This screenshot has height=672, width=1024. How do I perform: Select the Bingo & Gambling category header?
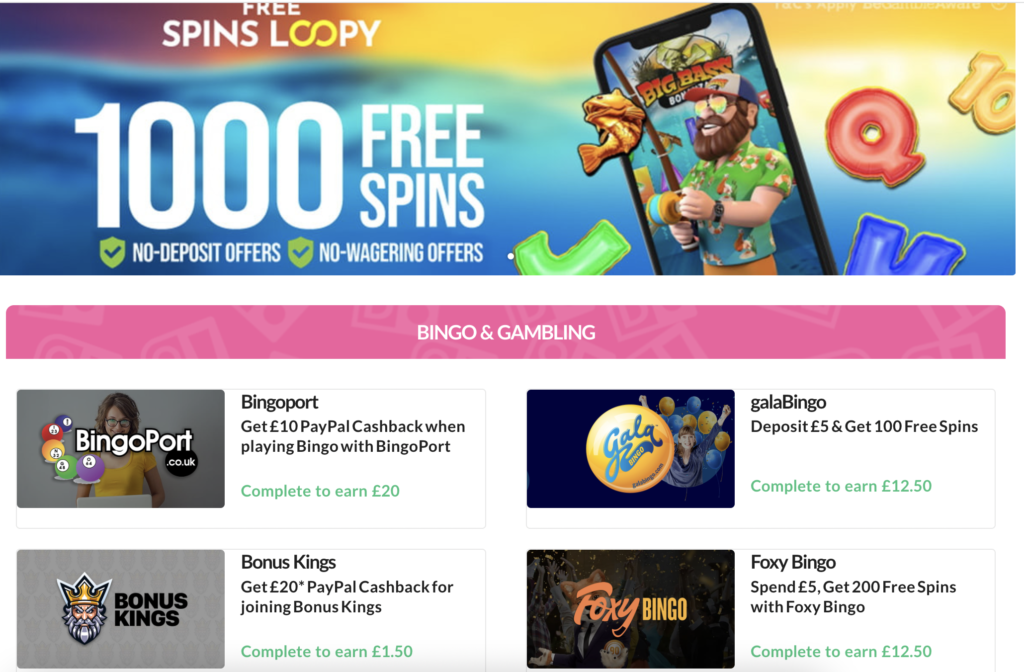505,332
